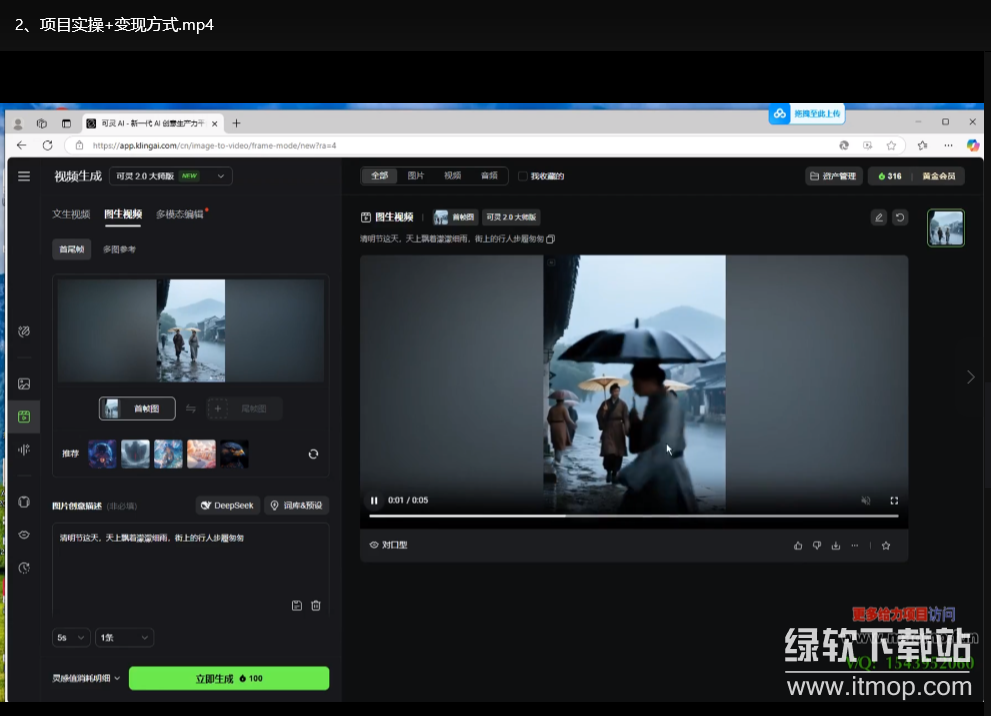991x716 pixels.
Task: Click the thumbs-down icon below the video
Action: (x=817, y=545)
